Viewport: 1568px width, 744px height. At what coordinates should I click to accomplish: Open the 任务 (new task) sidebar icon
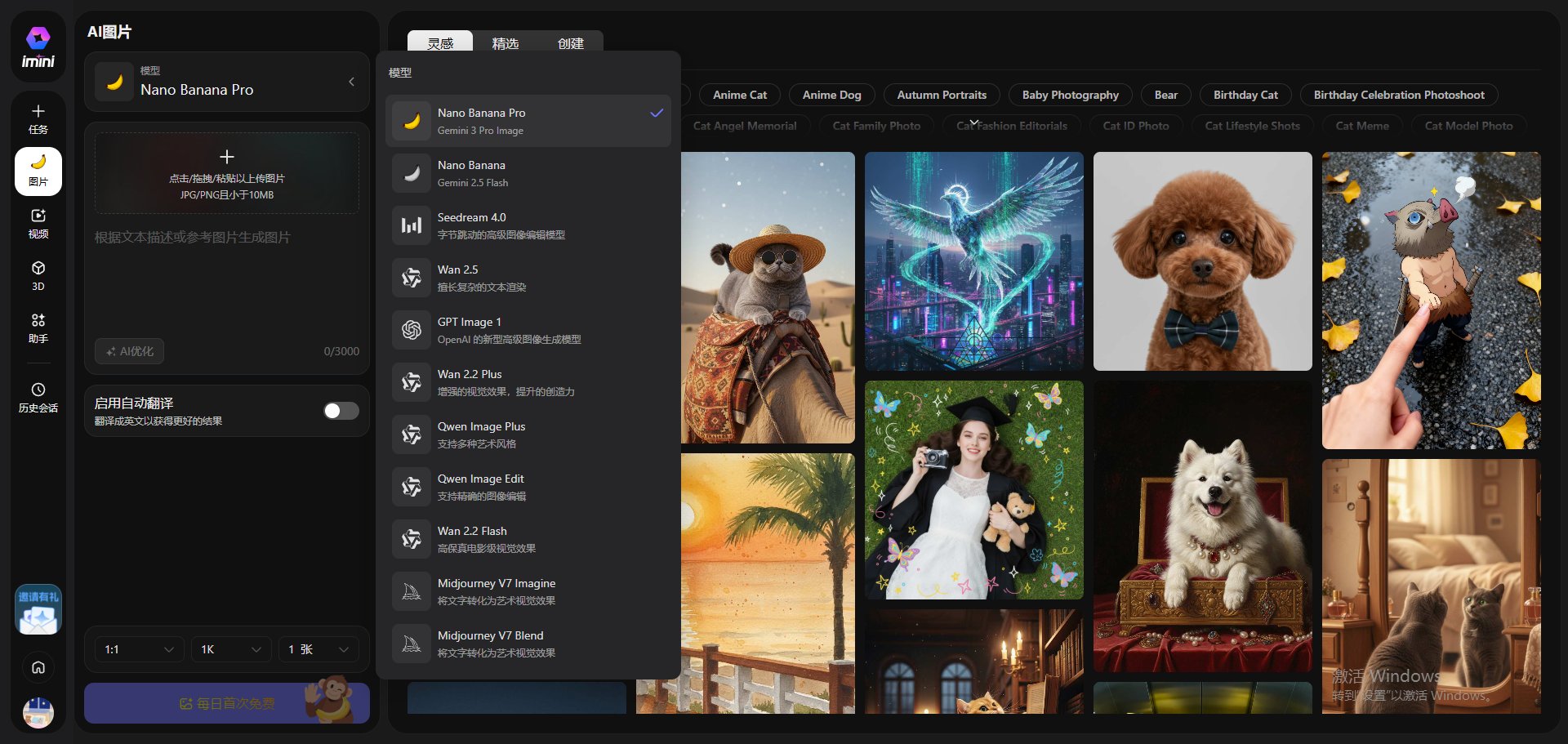[x=38, y=118]
